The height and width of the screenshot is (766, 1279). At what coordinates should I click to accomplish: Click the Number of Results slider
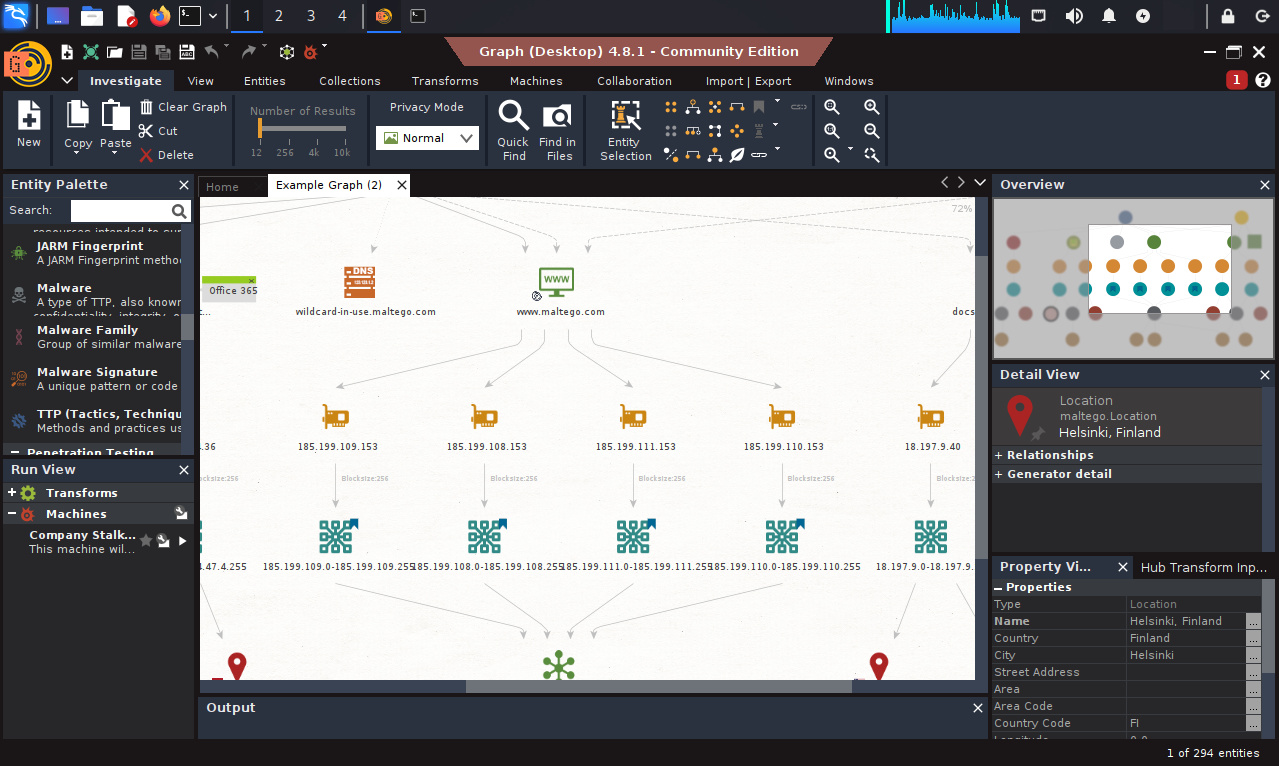tap(302, 129)
